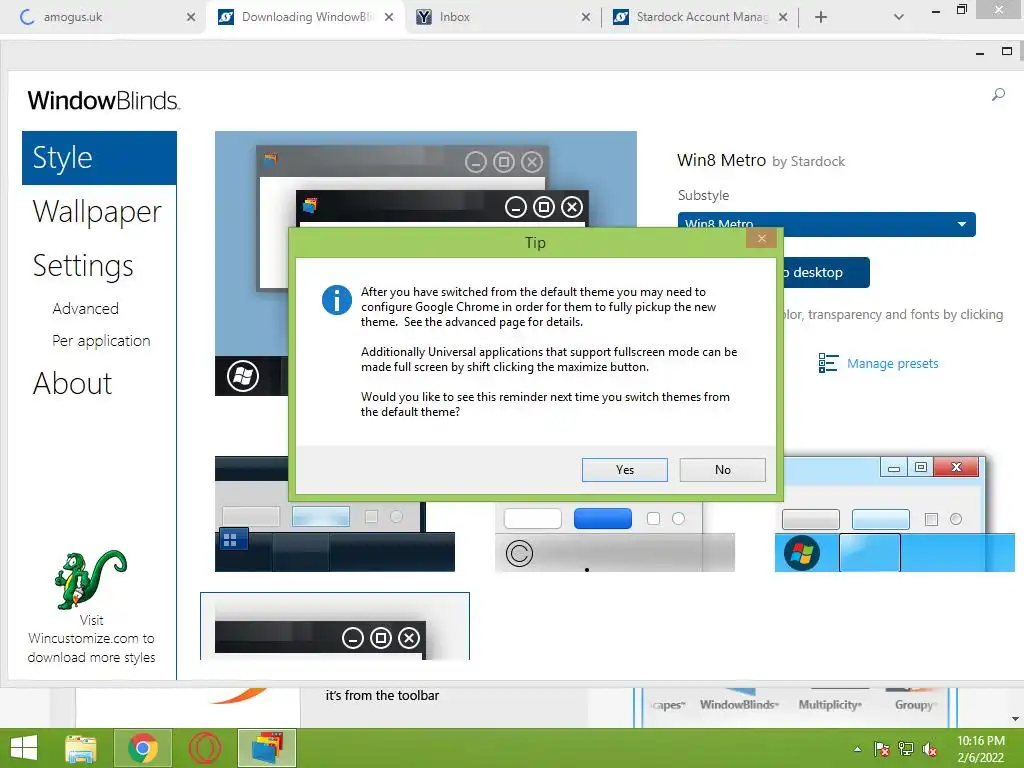The image size is (1024, 768).
Task: Click WindowBlinds link in web page footer
Action: click(739, 705)
